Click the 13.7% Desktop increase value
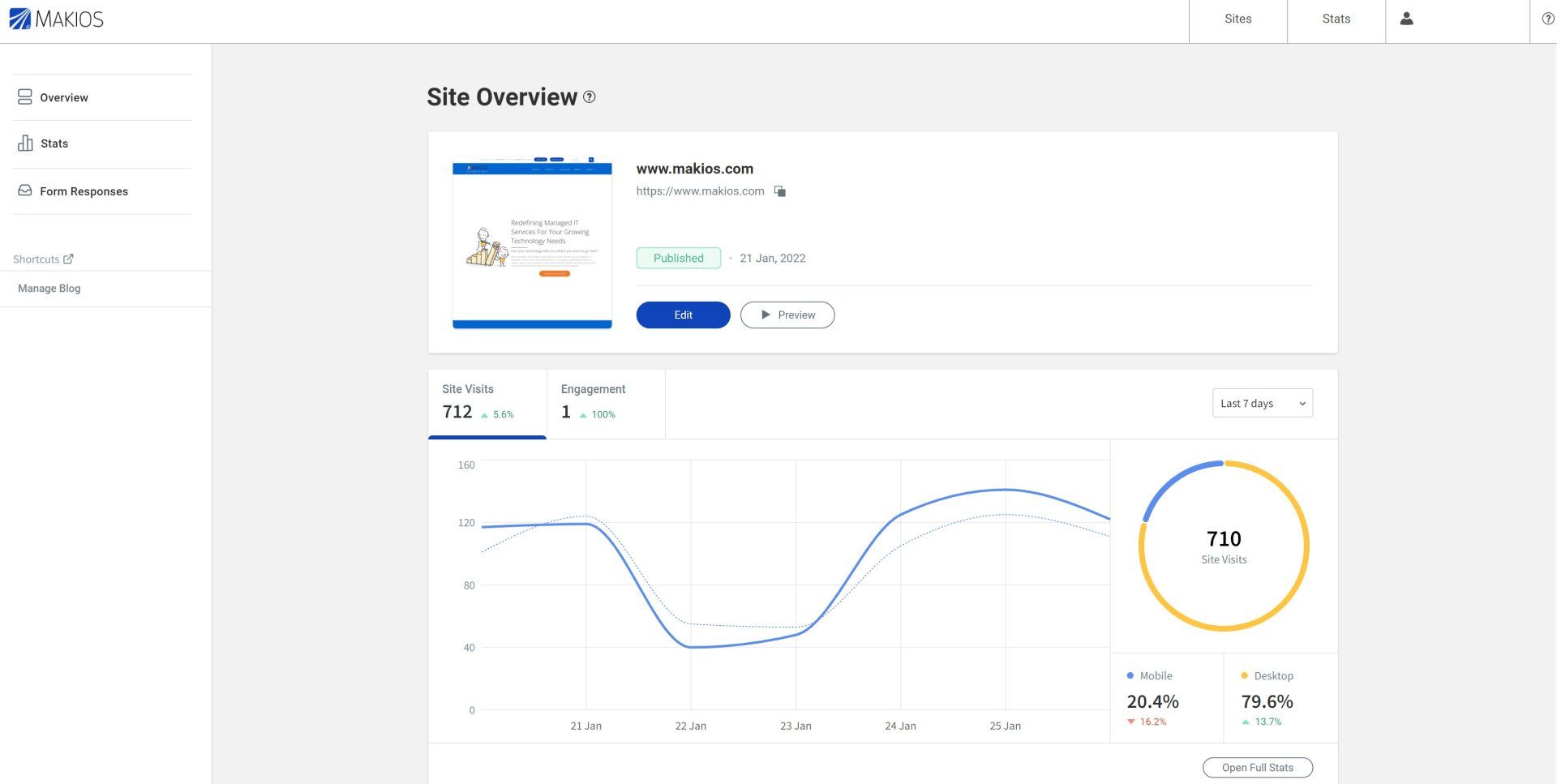 click(1267, 722)
